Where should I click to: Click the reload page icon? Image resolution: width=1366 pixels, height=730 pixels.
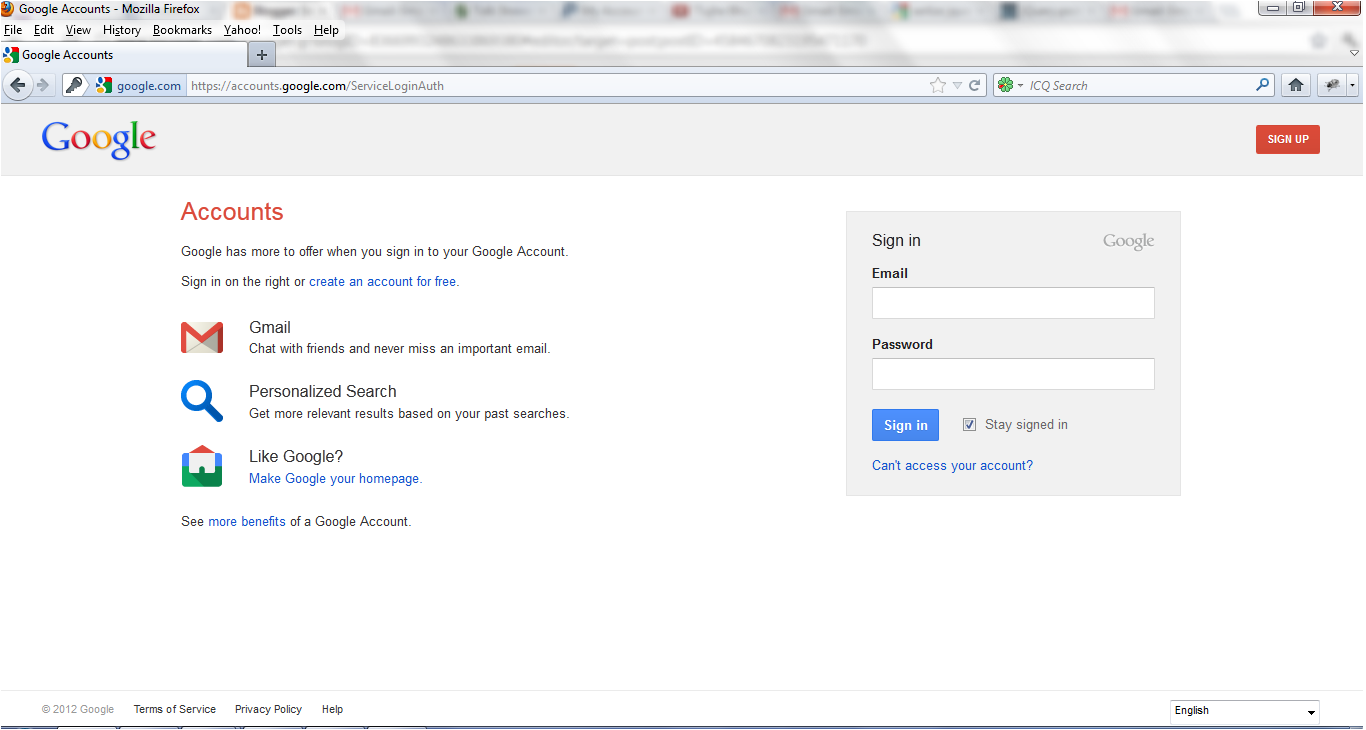(975, 85)
